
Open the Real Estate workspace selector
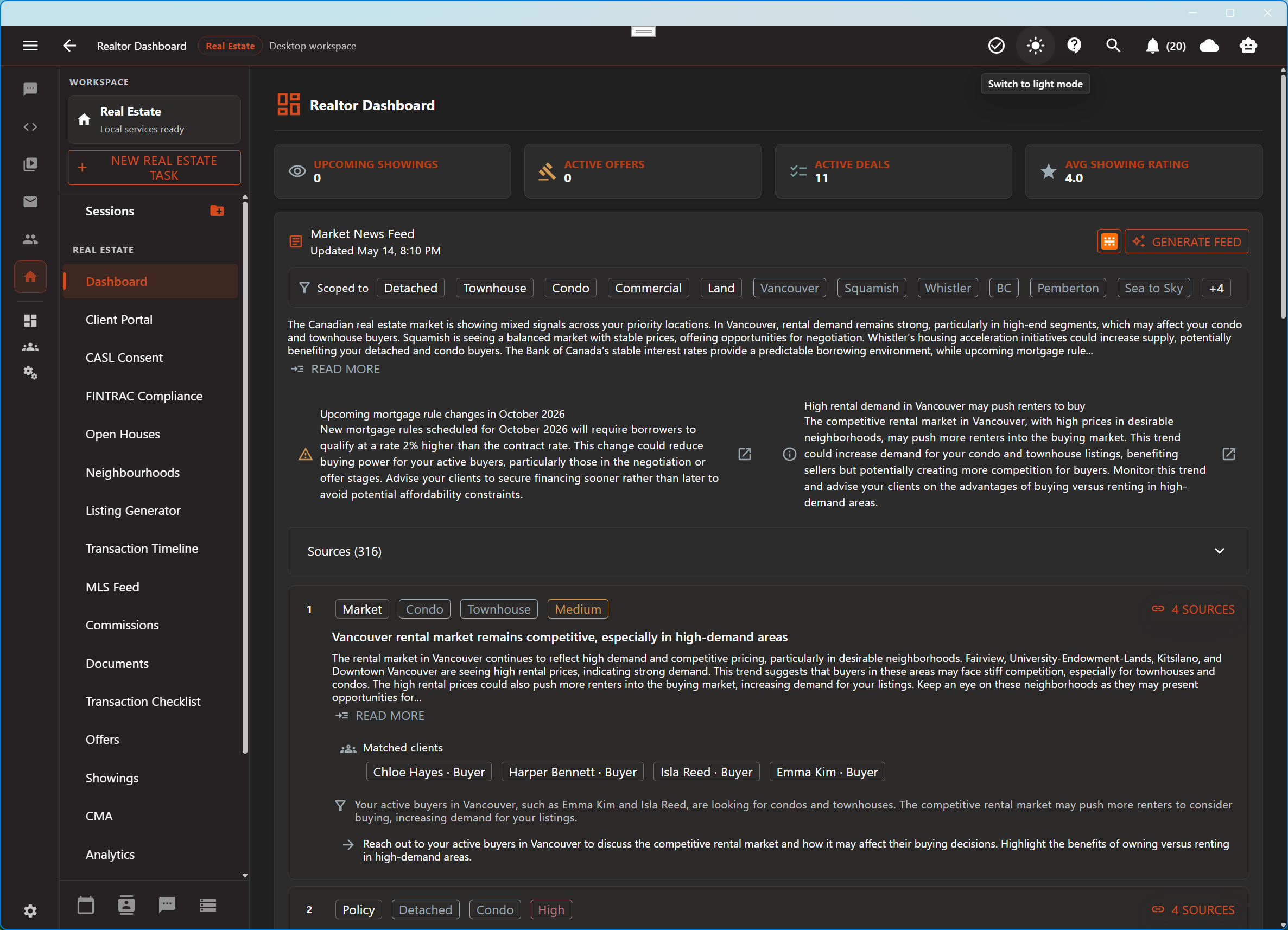pyautogui.click(x=154, y=120)
